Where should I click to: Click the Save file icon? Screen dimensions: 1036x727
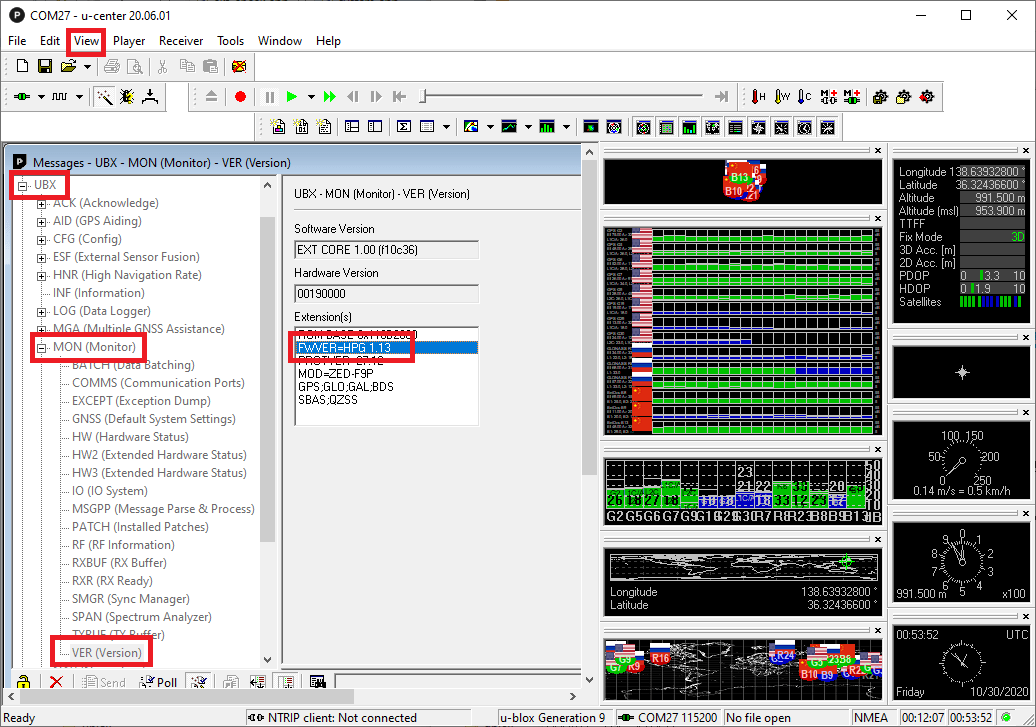[45, 67]
